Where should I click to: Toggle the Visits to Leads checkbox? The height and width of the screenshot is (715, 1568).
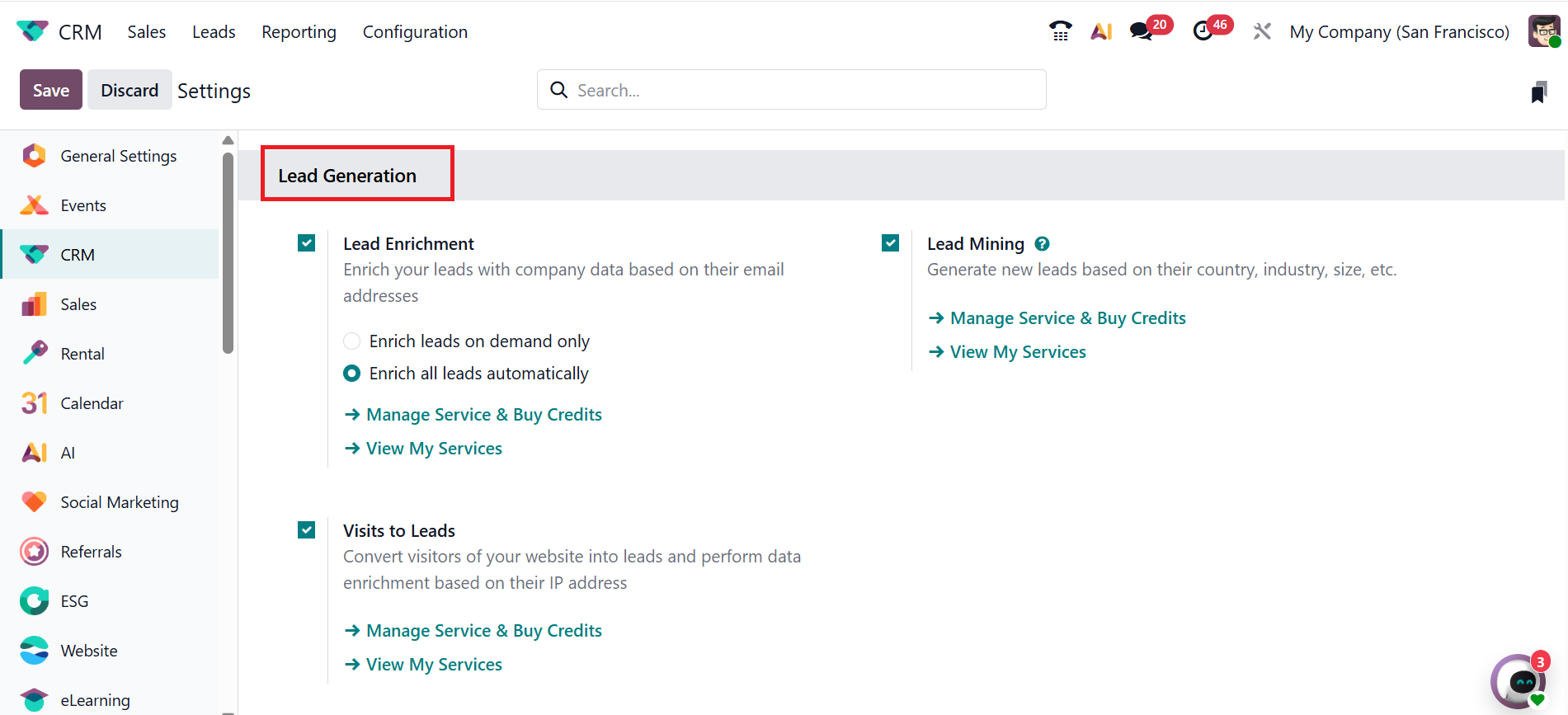click(307, 530)
